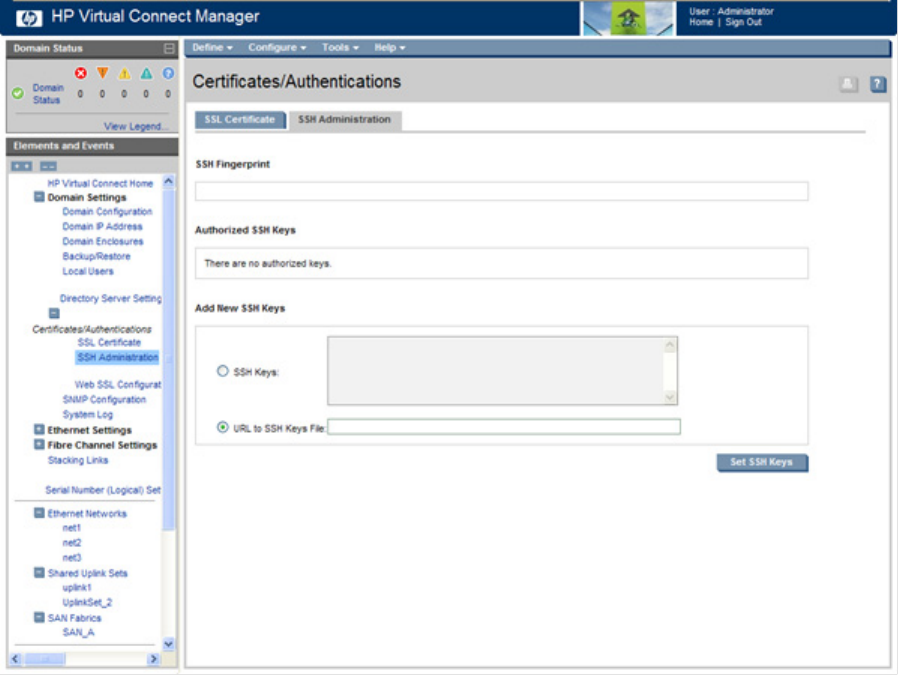Viewport: 899px width, 676px height.
Task: Click the collapse all tree icon
Action: (48, 166)
